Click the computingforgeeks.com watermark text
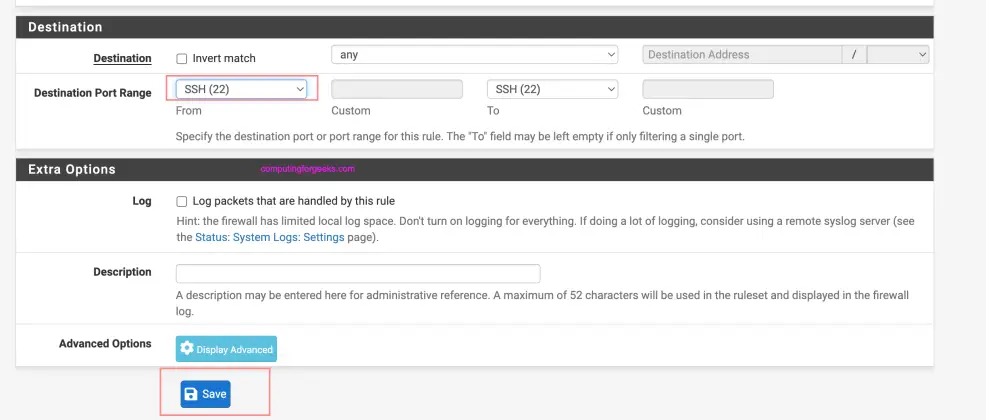 pyautogui.click(x=307, y=169)
